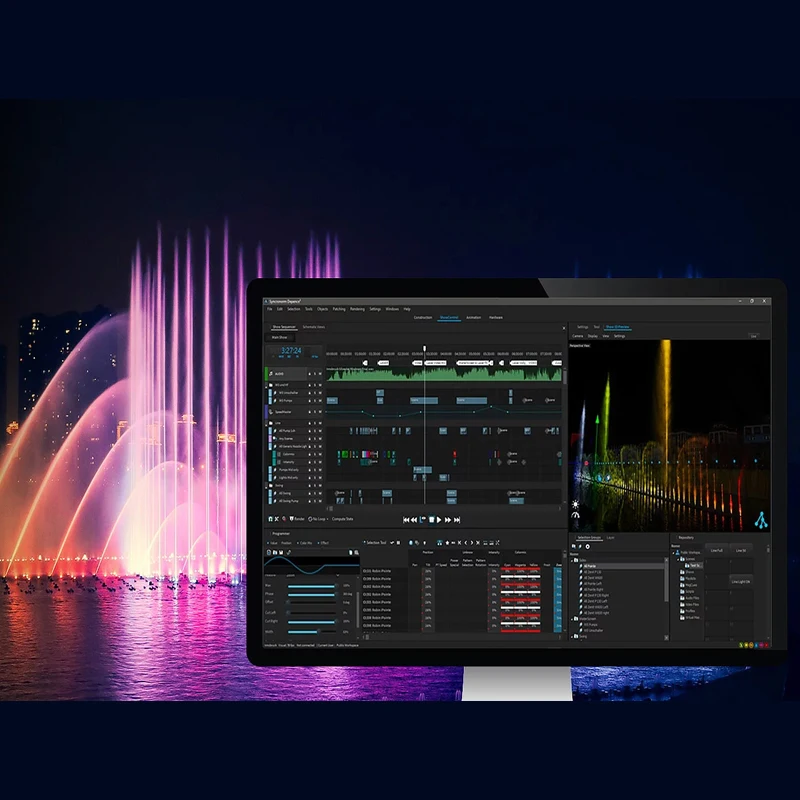
Task: Select the All Pointe row in Selection Groups
Action: (621, 566)
